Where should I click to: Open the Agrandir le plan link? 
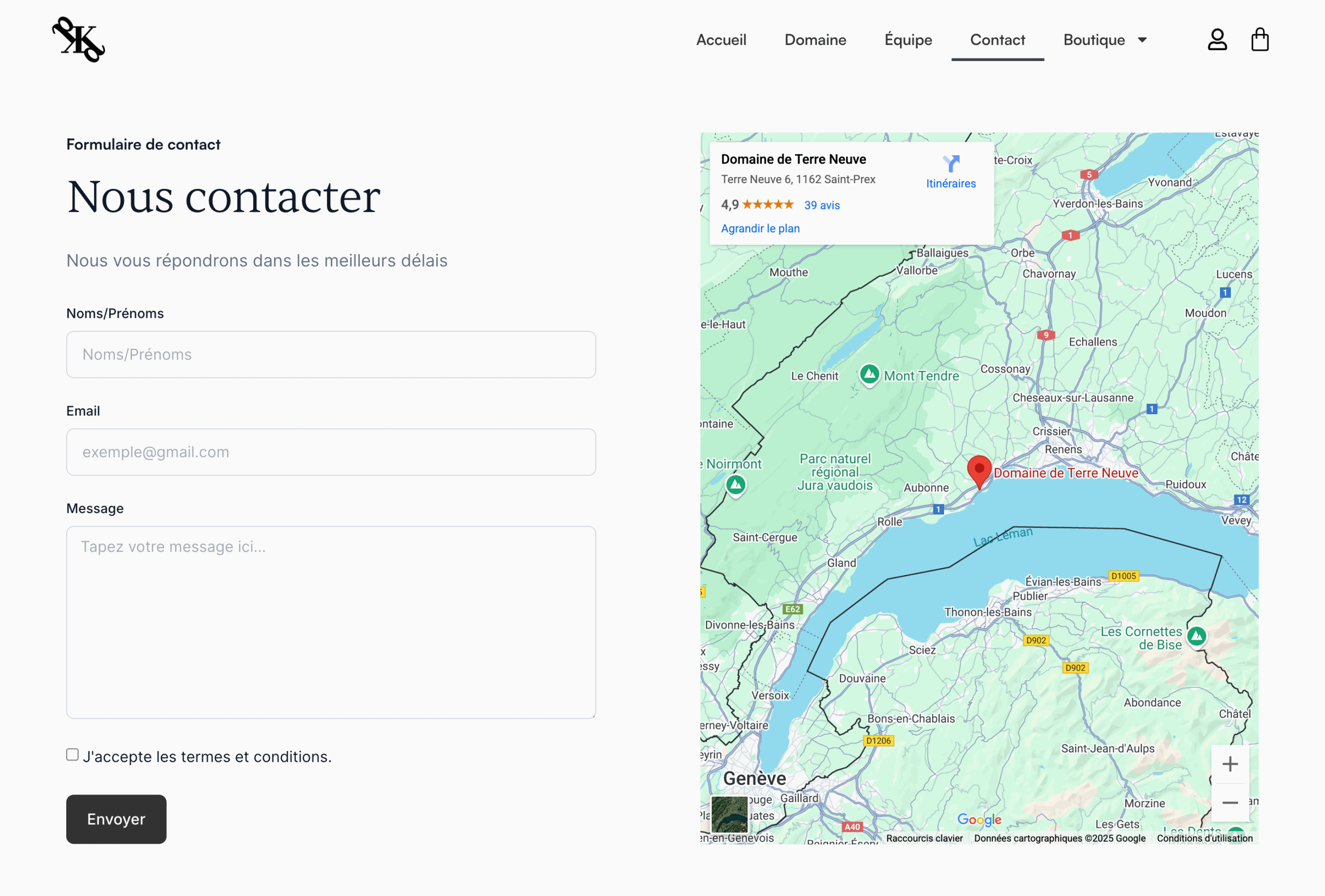[760, 228]
